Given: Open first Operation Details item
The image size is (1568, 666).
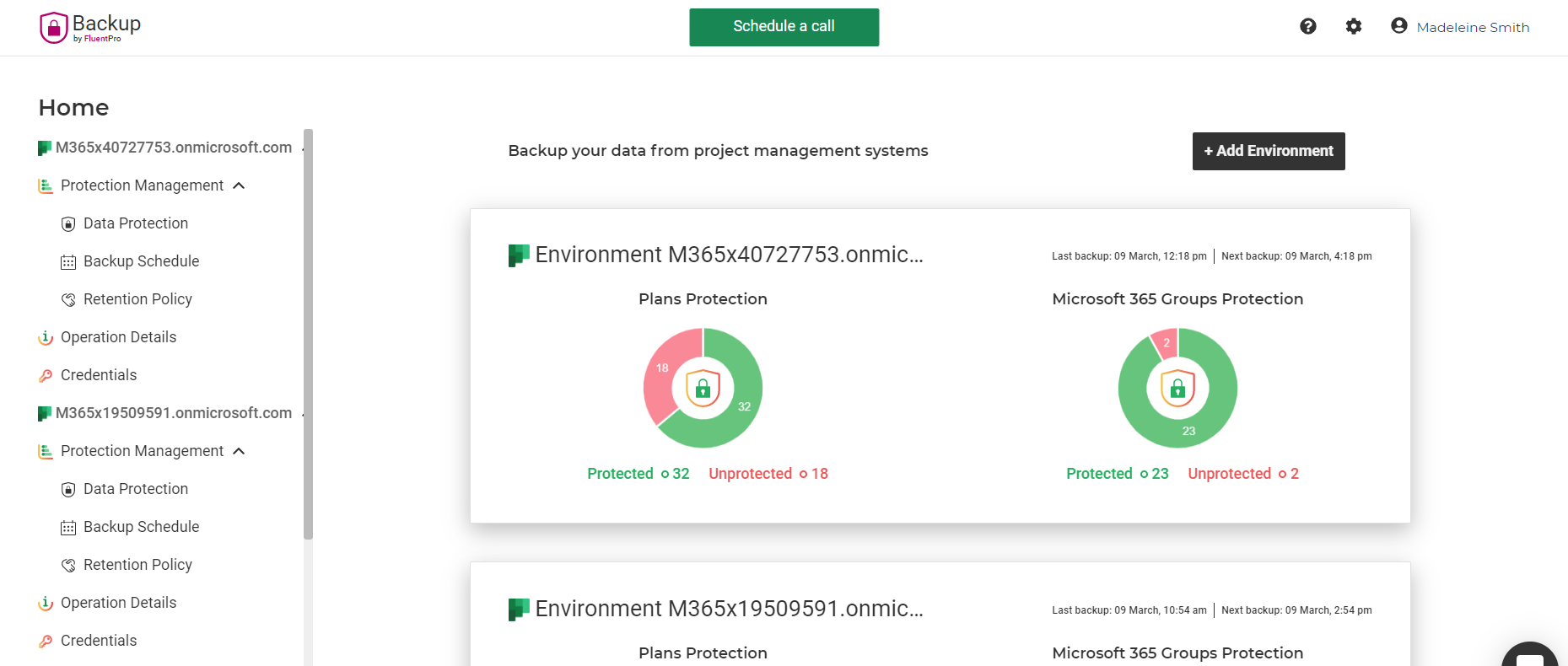Looking at the screenshot, I should coord(118,337).
